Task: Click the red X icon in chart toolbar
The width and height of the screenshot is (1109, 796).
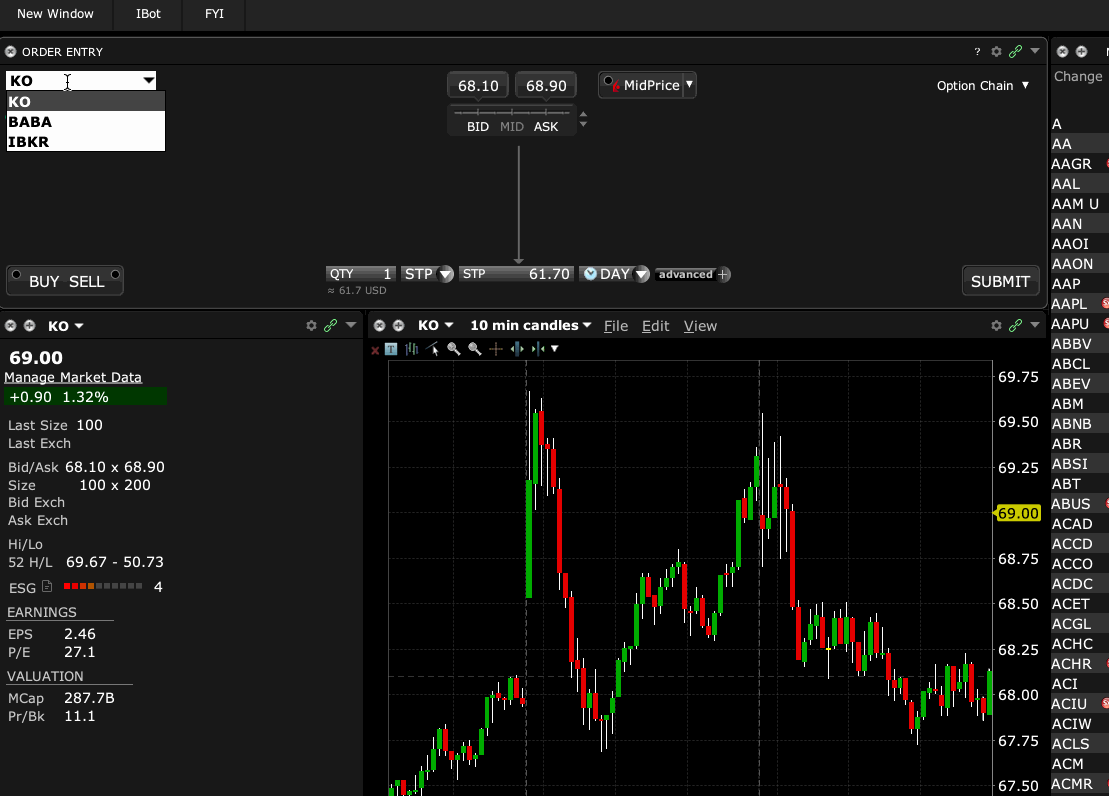Action: click(375, 350)
